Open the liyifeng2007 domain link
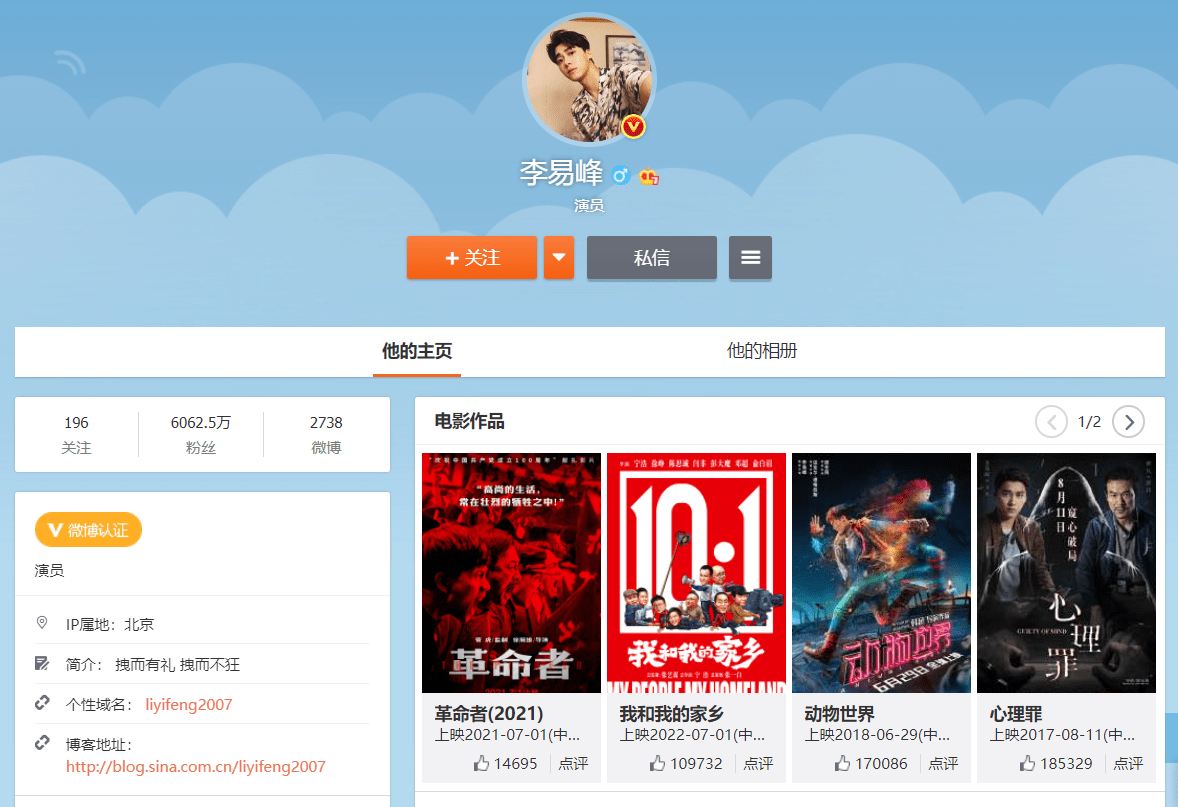The width and height of the screenshot is (1178, 807). (x=189, y=705)
